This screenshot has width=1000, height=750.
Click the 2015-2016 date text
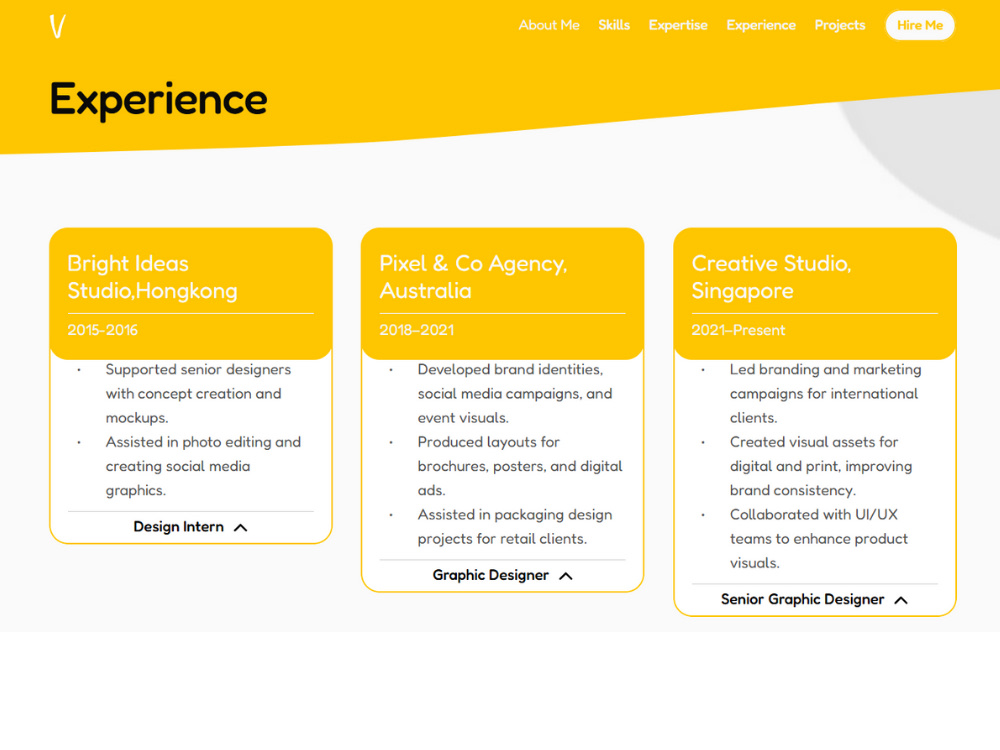(103, 330)
